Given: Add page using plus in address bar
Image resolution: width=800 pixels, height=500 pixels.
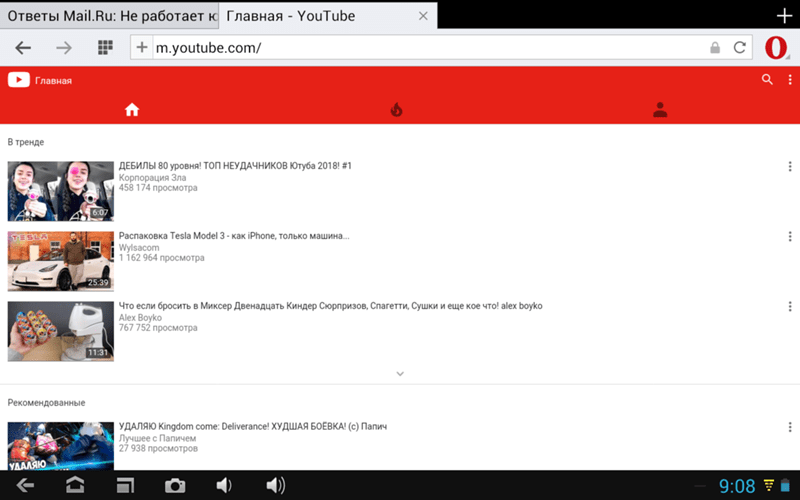Looking at the screenshot, I should tap(142, 47).
